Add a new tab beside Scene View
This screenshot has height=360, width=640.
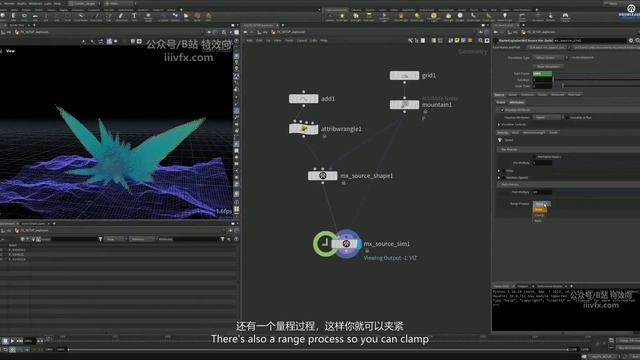[x=35, y=26]
